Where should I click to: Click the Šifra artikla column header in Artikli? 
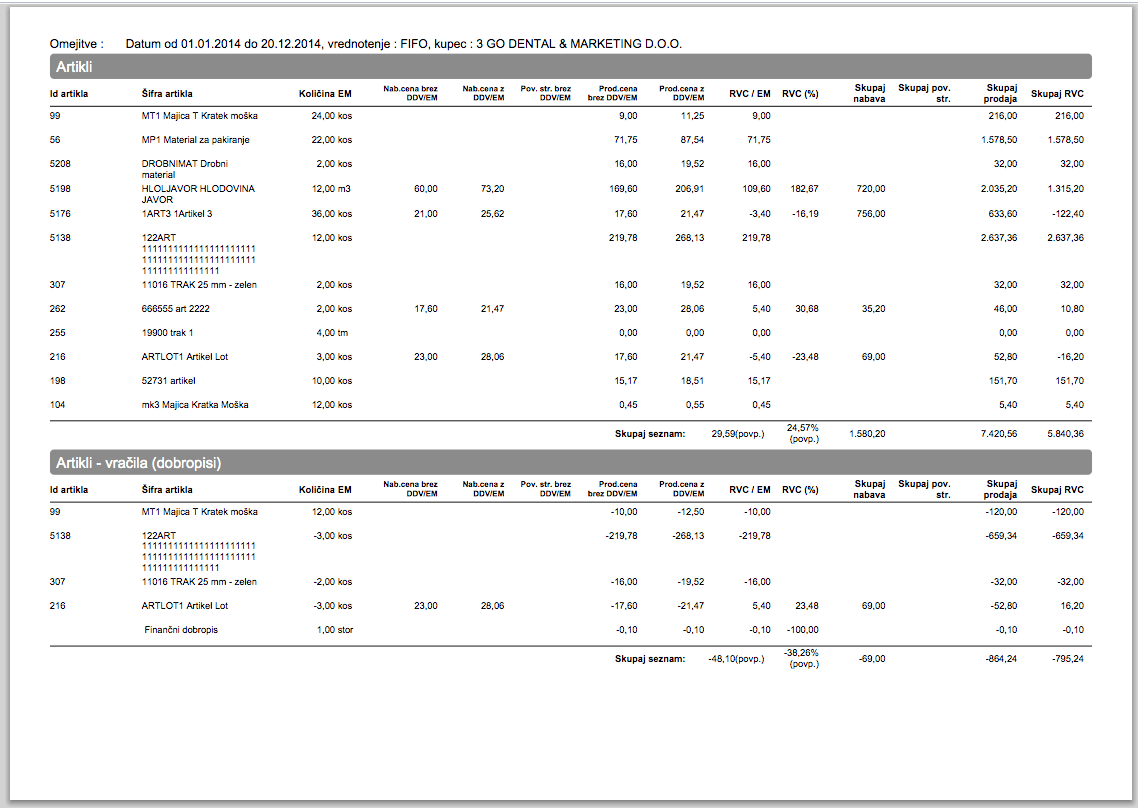click(167, 94)
